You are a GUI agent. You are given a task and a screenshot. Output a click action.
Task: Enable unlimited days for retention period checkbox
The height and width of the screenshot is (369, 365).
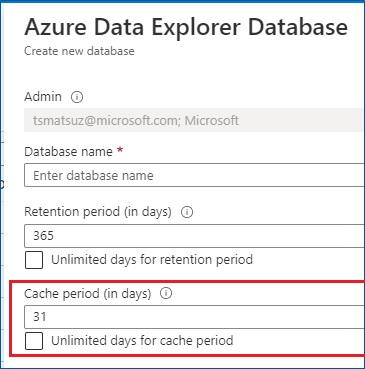coord(34,260)
